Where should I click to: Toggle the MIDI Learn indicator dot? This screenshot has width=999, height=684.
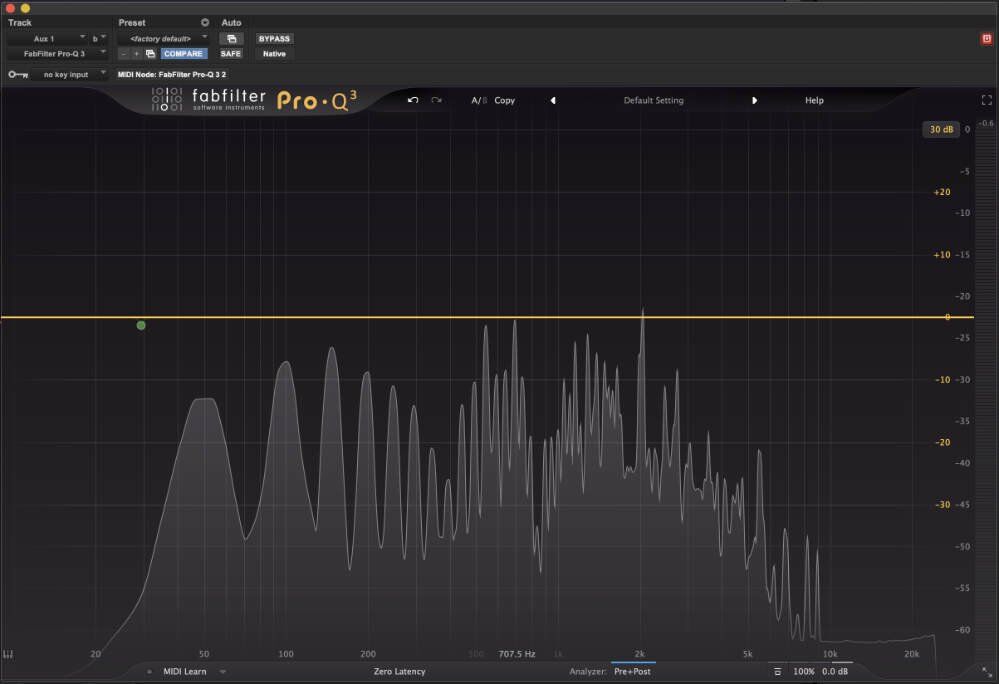pyautogui.click(x=149, y=671)
